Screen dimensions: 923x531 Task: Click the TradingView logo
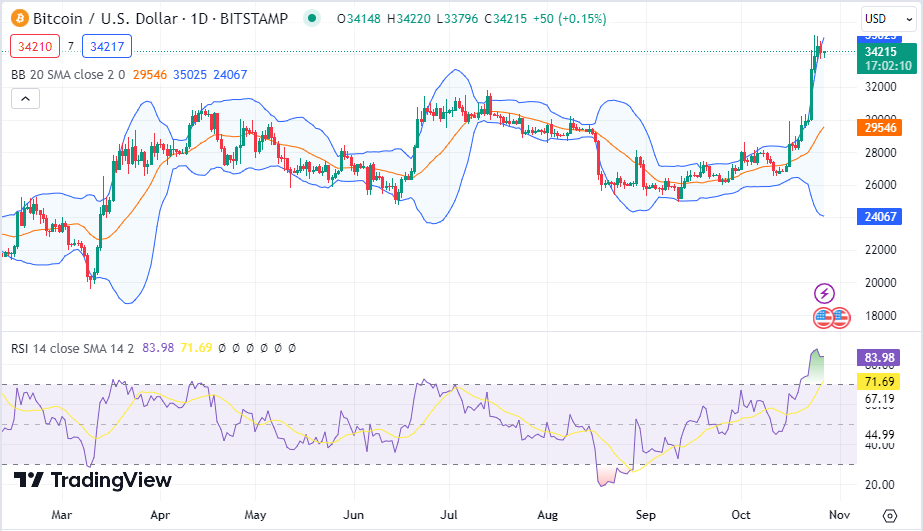click(93, 480)
